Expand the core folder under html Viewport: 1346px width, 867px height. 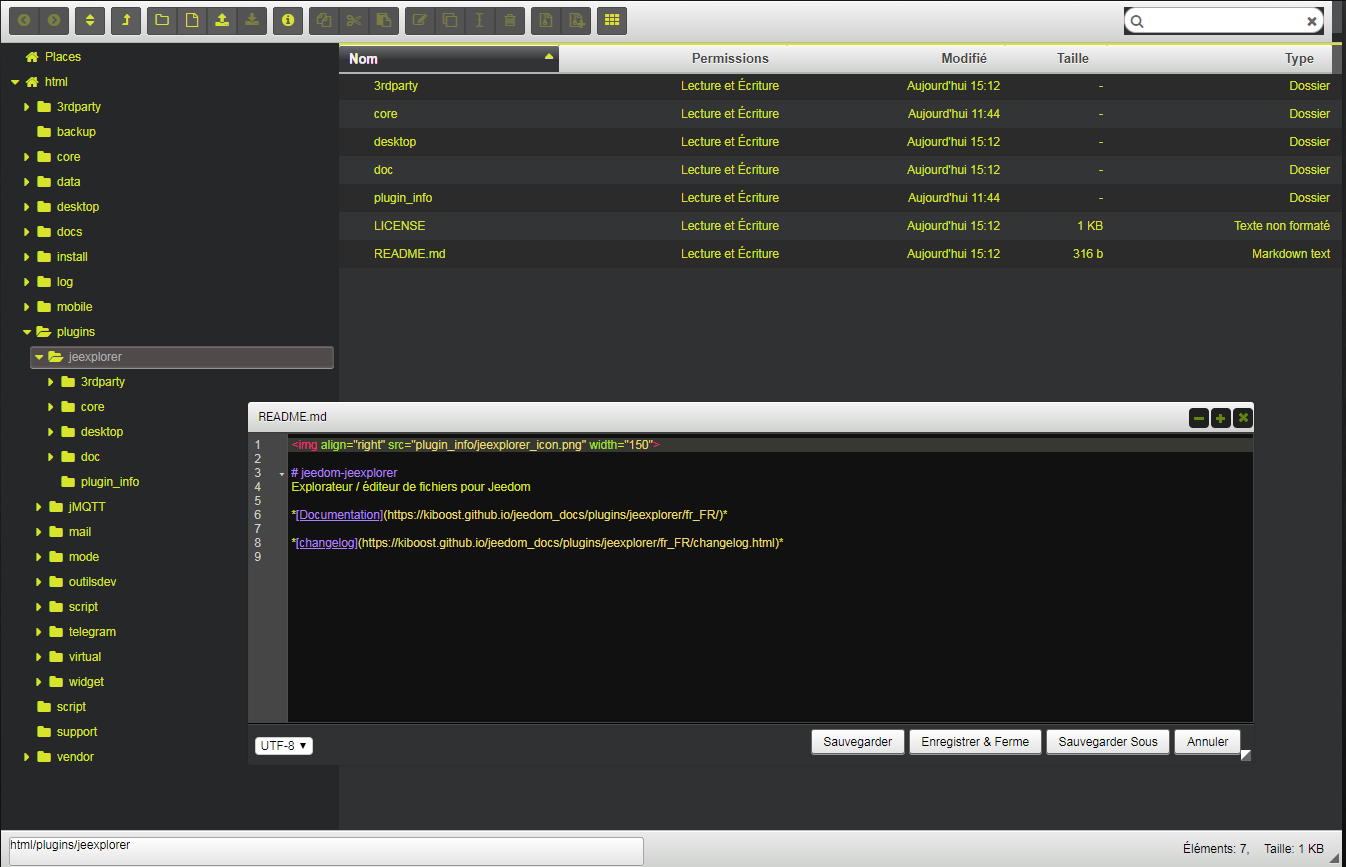(27, 157)
